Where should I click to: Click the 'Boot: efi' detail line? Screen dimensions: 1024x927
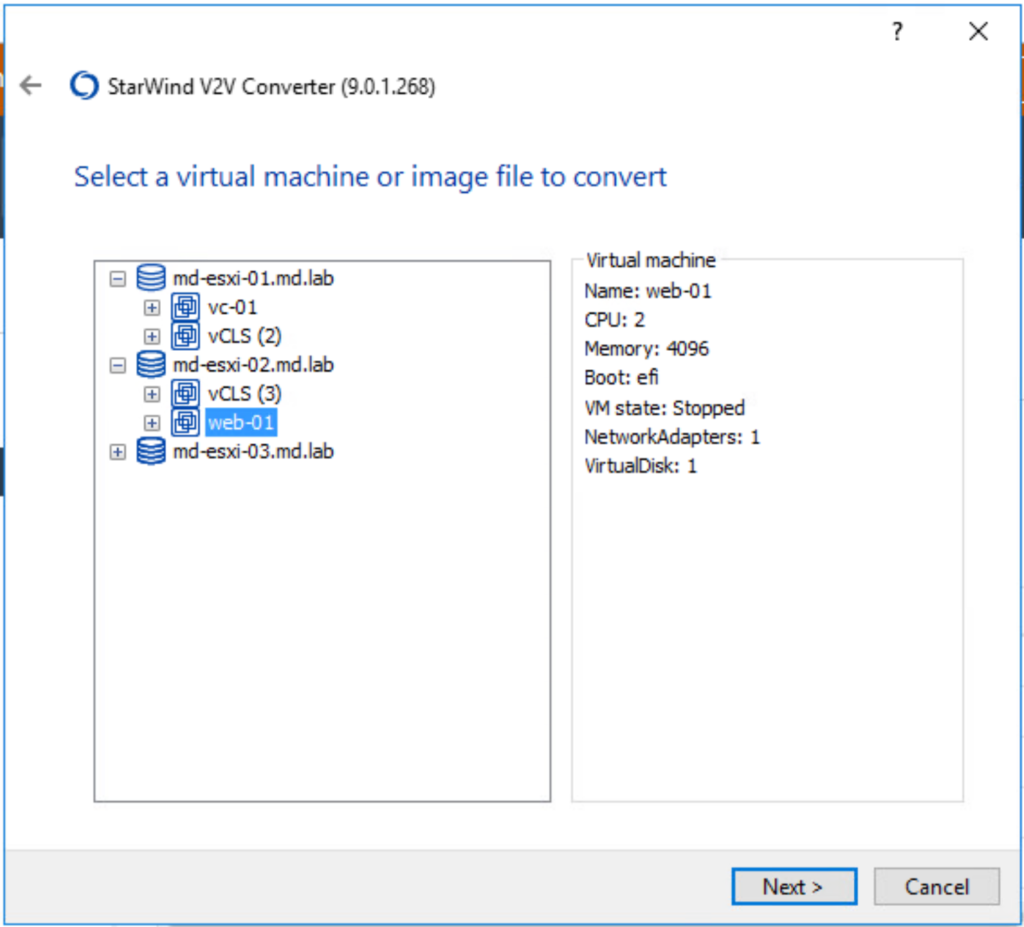tap(621, 377)
